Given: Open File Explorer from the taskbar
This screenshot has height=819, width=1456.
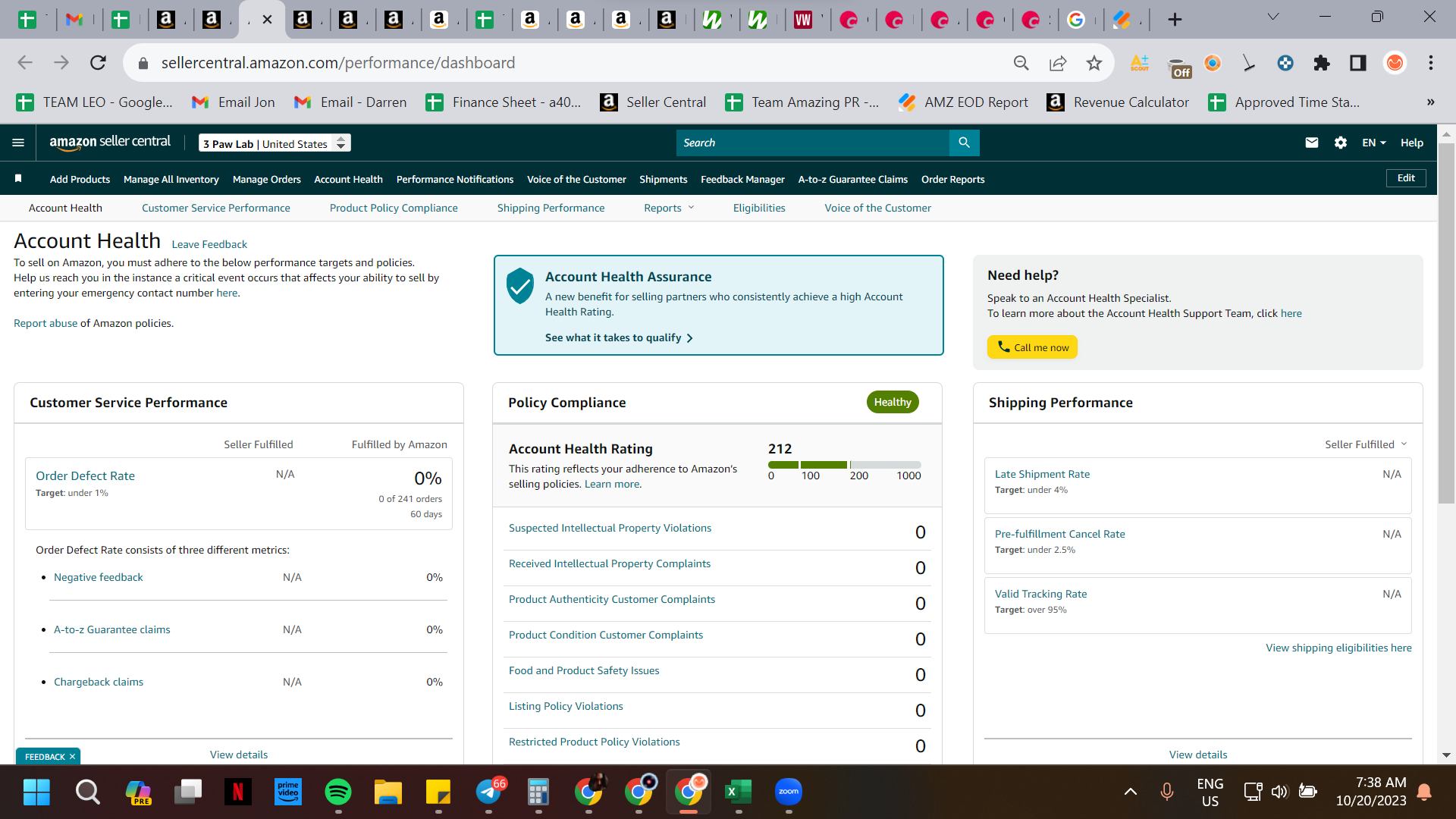Looking at the screenshot, I should 388,792.
